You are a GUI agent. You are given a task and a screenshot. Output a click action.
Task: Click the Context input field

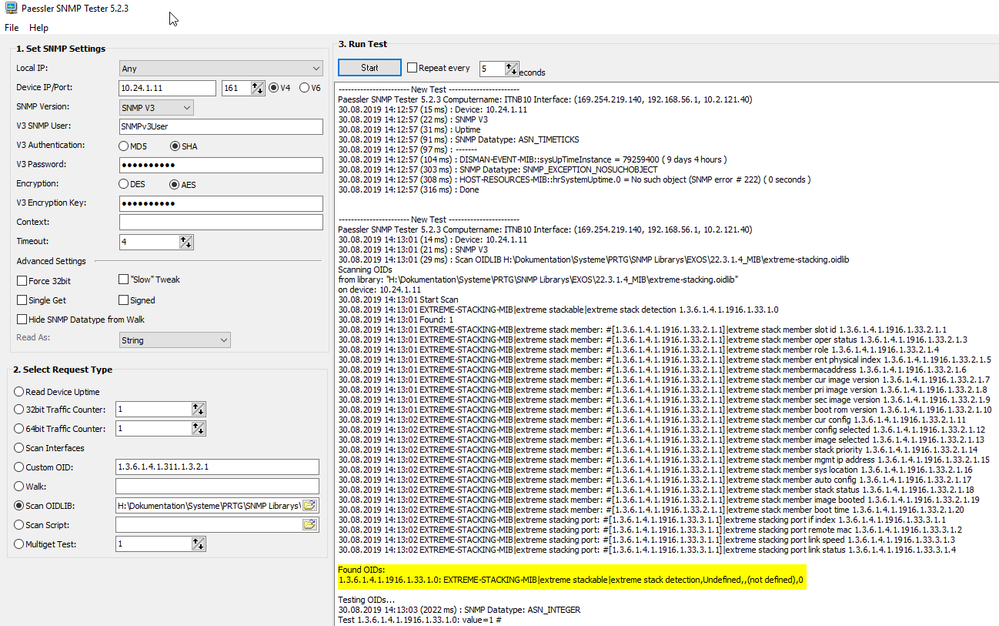click(x=220, y=222)
